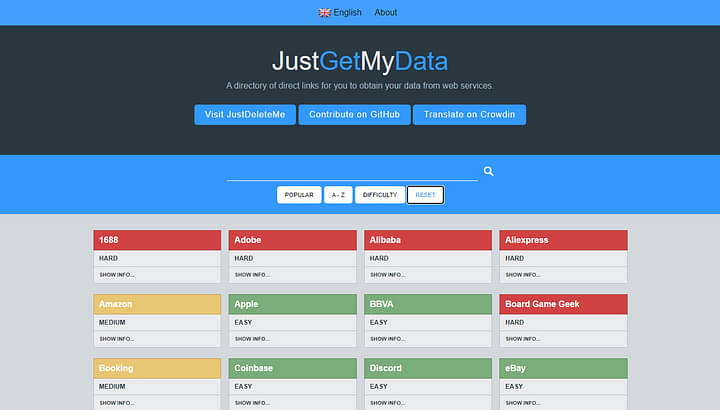The width and height of the screenshot is (720, 410).
Task: Expand Show Info under Adobe
Action: [x=252, y=275]
